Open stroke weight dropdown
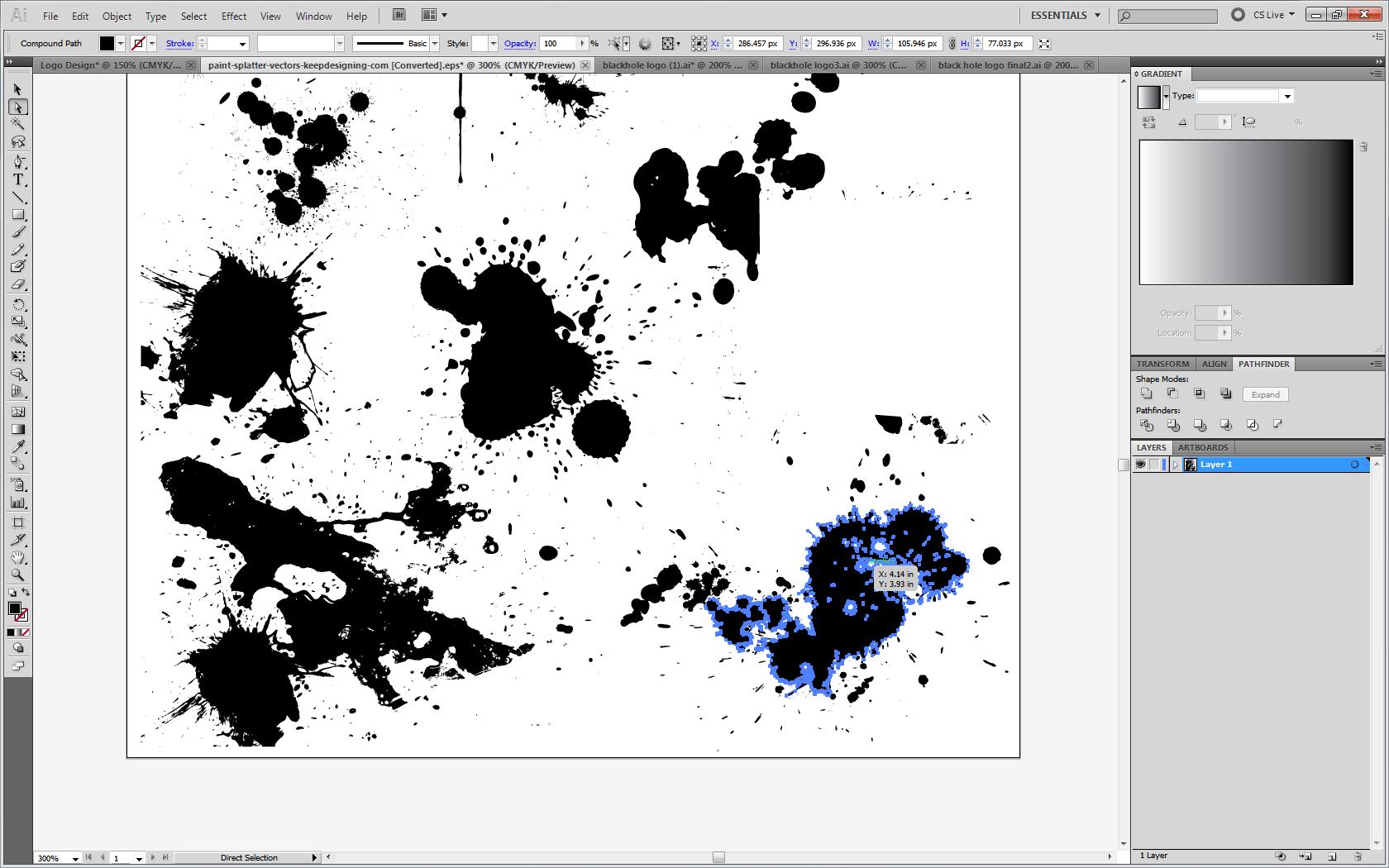The width and height of the screenshot is (1389, 868). (x=242, y=44)
